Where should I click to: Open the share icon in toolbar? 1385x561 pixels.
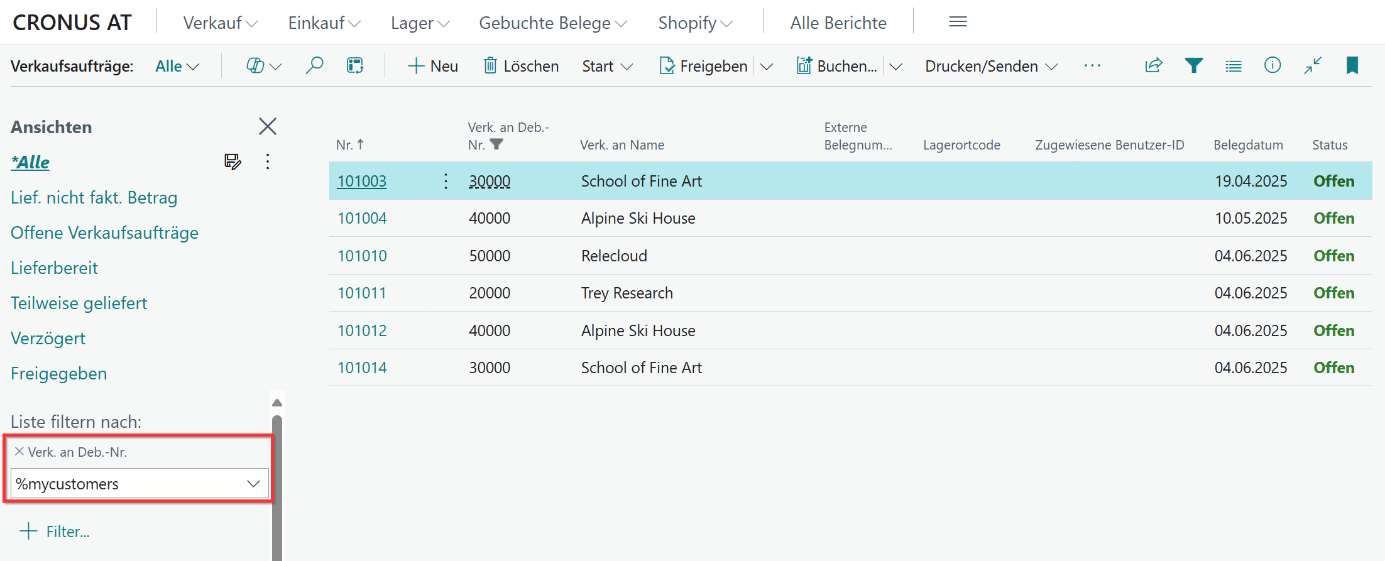1153,66
